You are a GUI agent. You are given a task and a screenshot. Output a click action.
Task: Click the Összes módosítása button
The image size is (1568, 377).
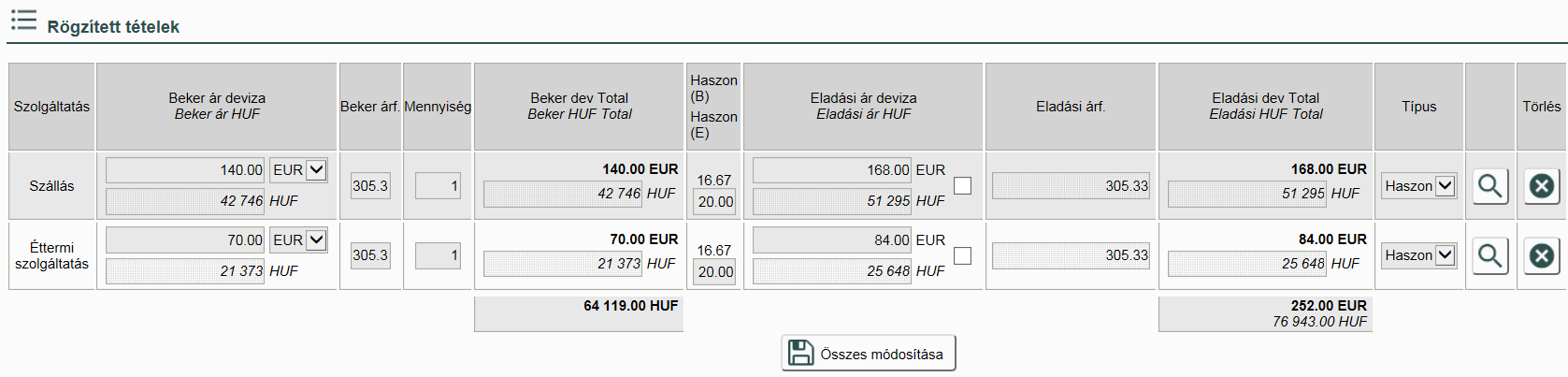(869, 354)
